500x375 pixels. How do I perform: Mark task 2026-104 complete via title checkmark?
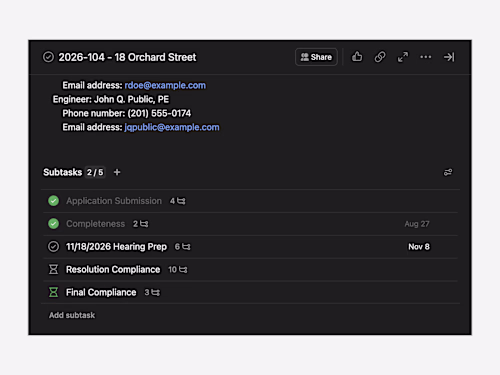(48, 57)
